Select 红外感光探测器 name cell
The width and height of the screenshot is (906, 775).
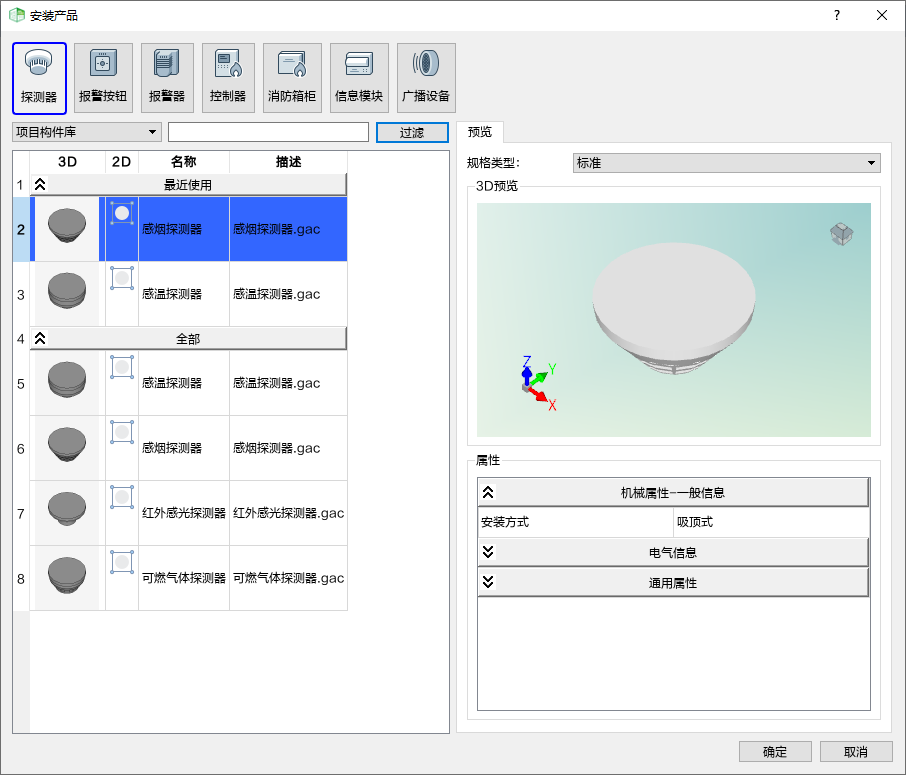tap(184, 513)
